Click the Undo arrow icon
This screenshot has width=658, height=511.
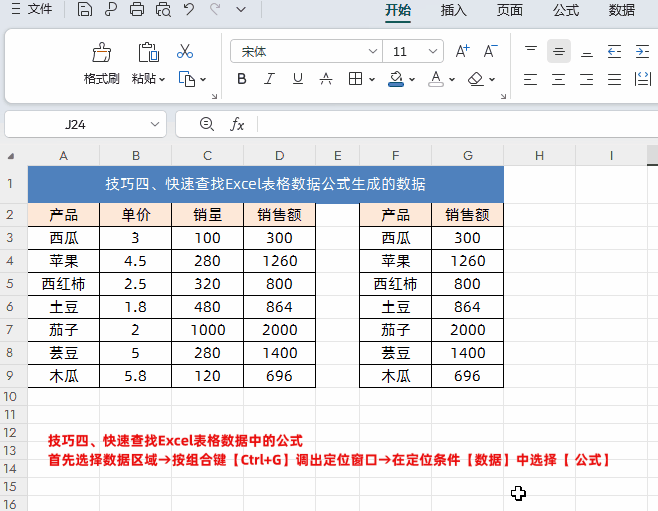pos(189,9)
